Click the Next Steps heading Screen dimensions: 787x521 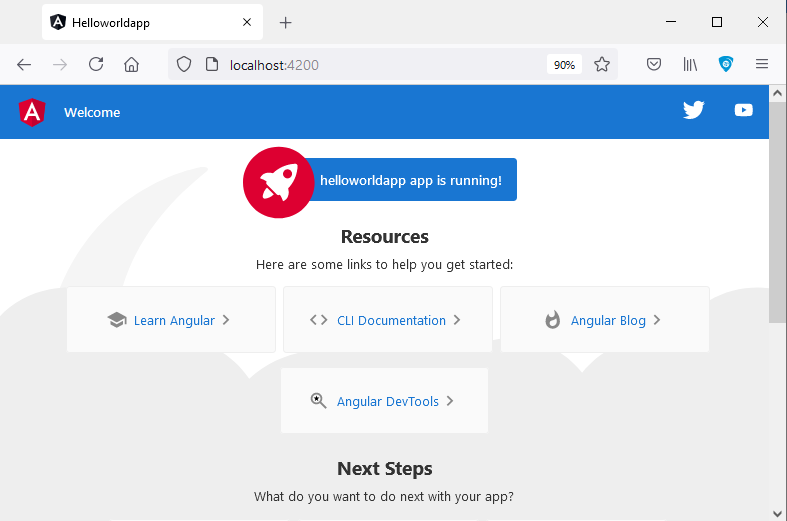pyautogui.click(x=384, y=468)
